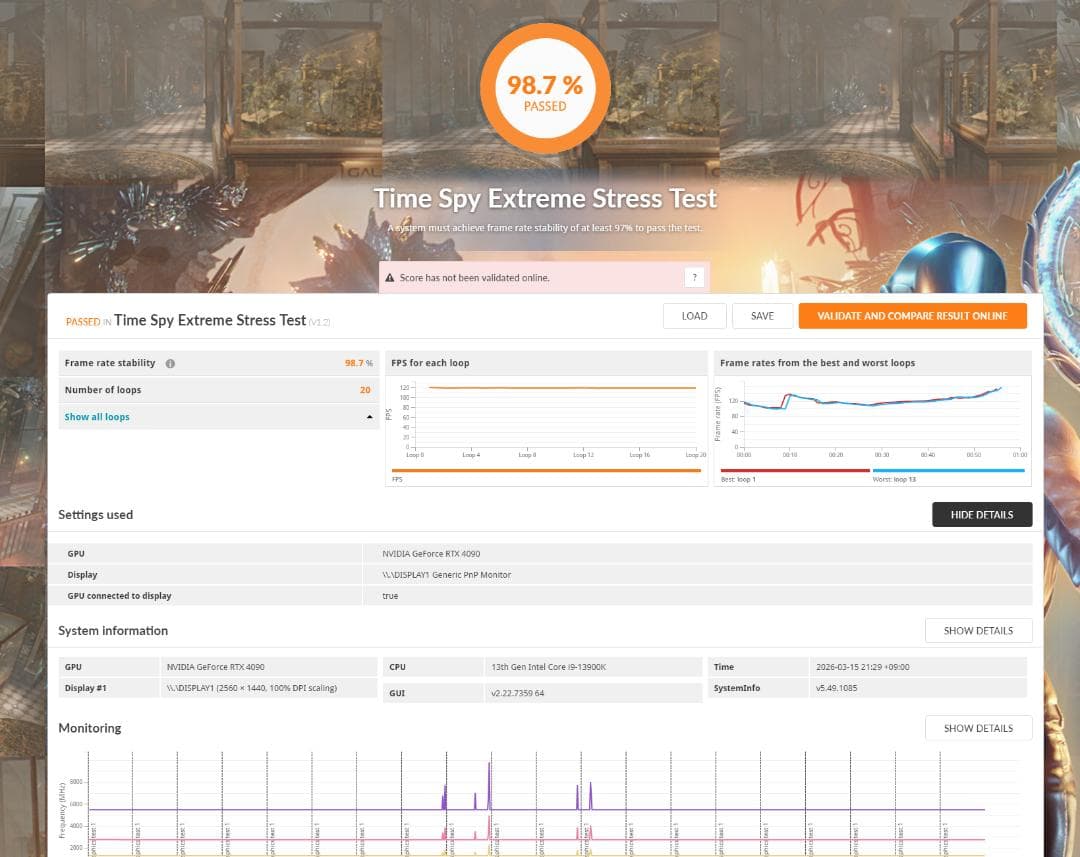Collapse the Show all loops arrow
1080x857 pixels.
click(370, 417)
